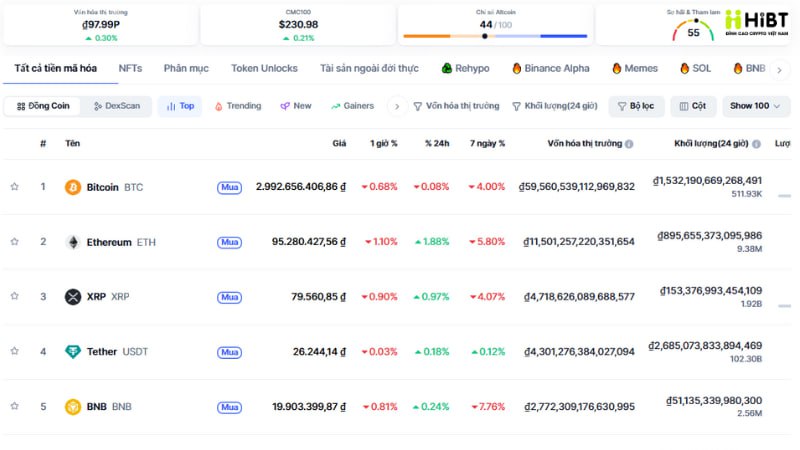Click the info icon beside Khối lượng(24 giờ) header
This screenshot has width=800, height=450.
(756, 144)
